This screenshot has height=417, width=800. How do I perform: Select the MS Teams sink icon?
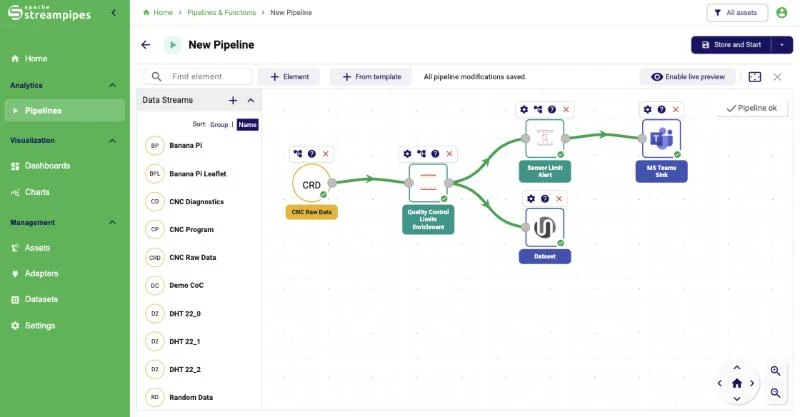coord(661,138)
